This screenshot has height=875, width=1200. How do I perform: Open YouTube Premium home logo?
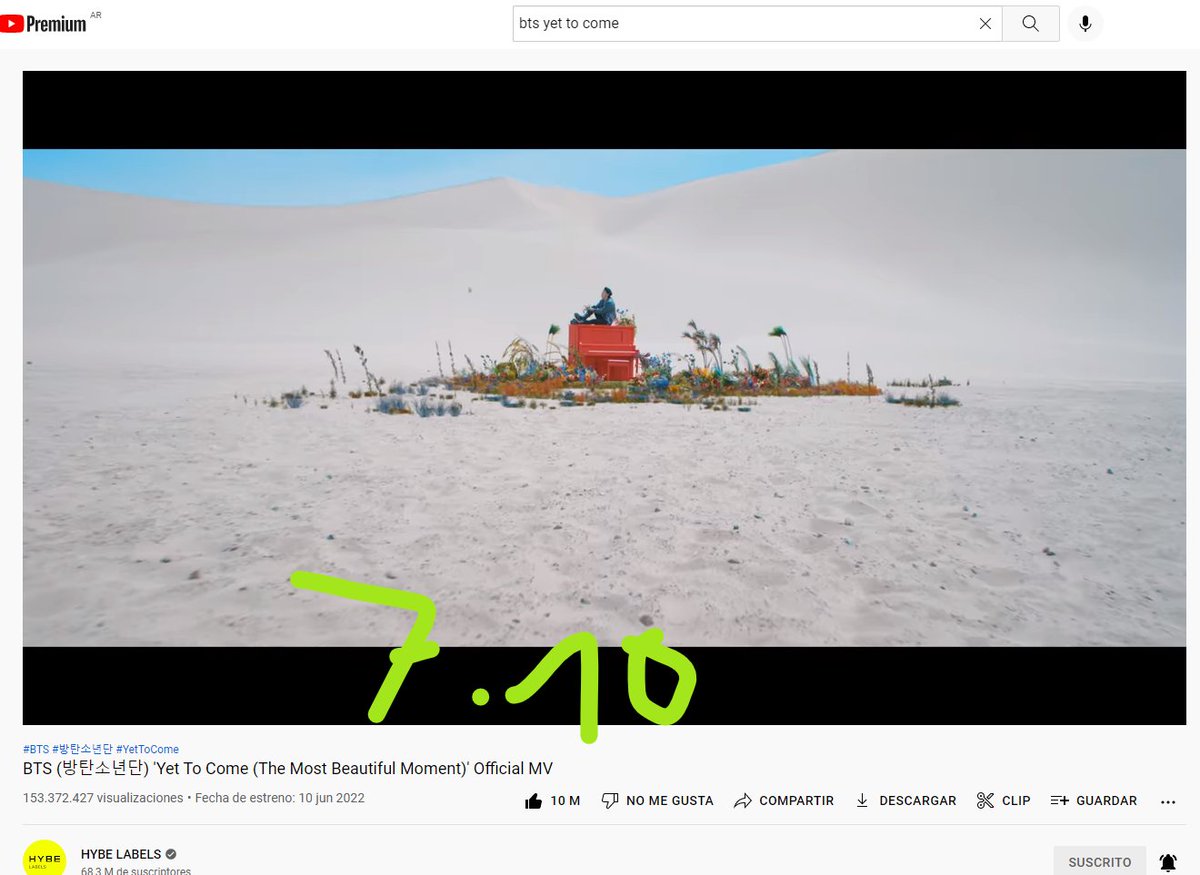coord(44,23)
